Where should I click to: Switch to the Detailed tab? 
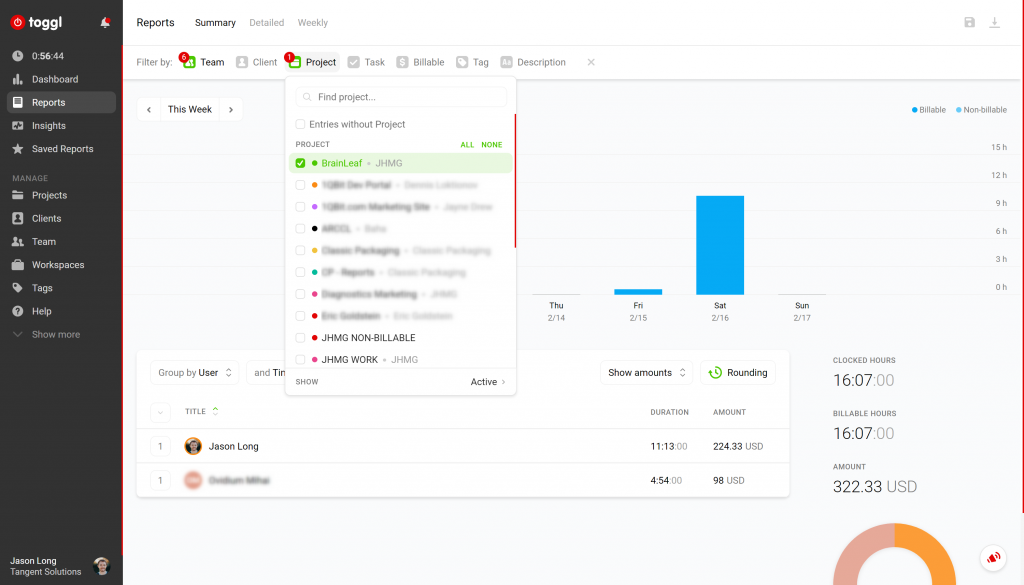(x=266, y=23)
